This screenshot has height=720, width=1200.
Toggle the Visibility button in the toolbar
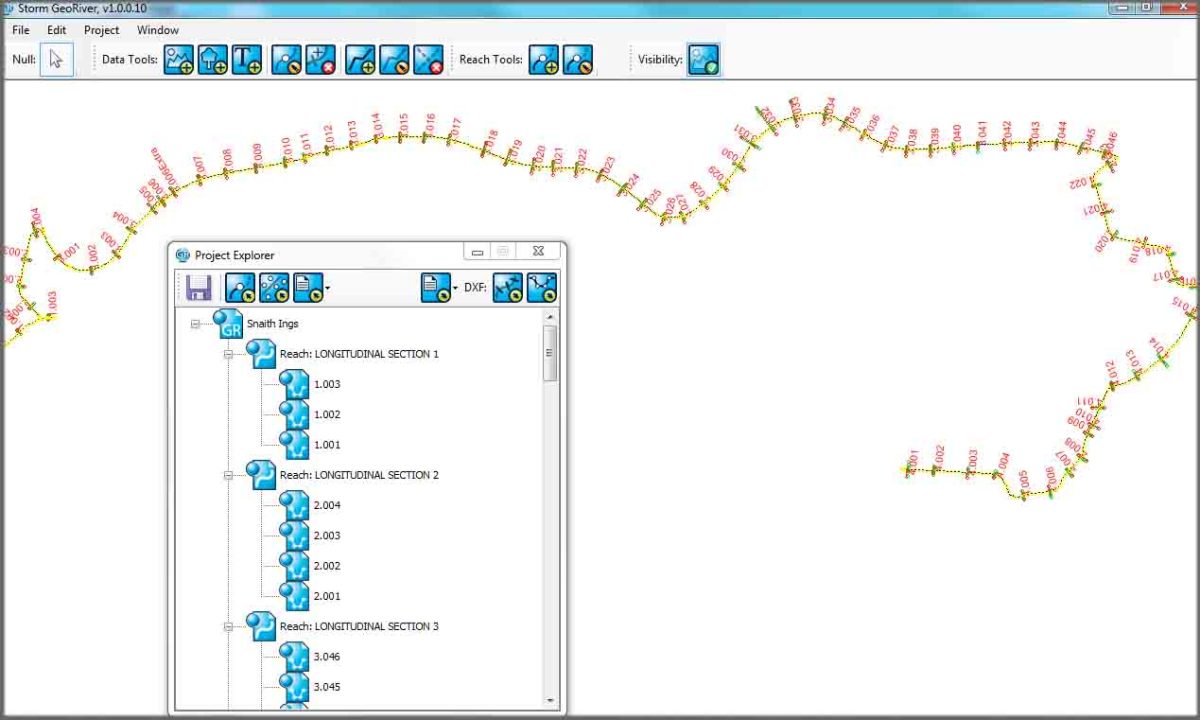point(703,60)
